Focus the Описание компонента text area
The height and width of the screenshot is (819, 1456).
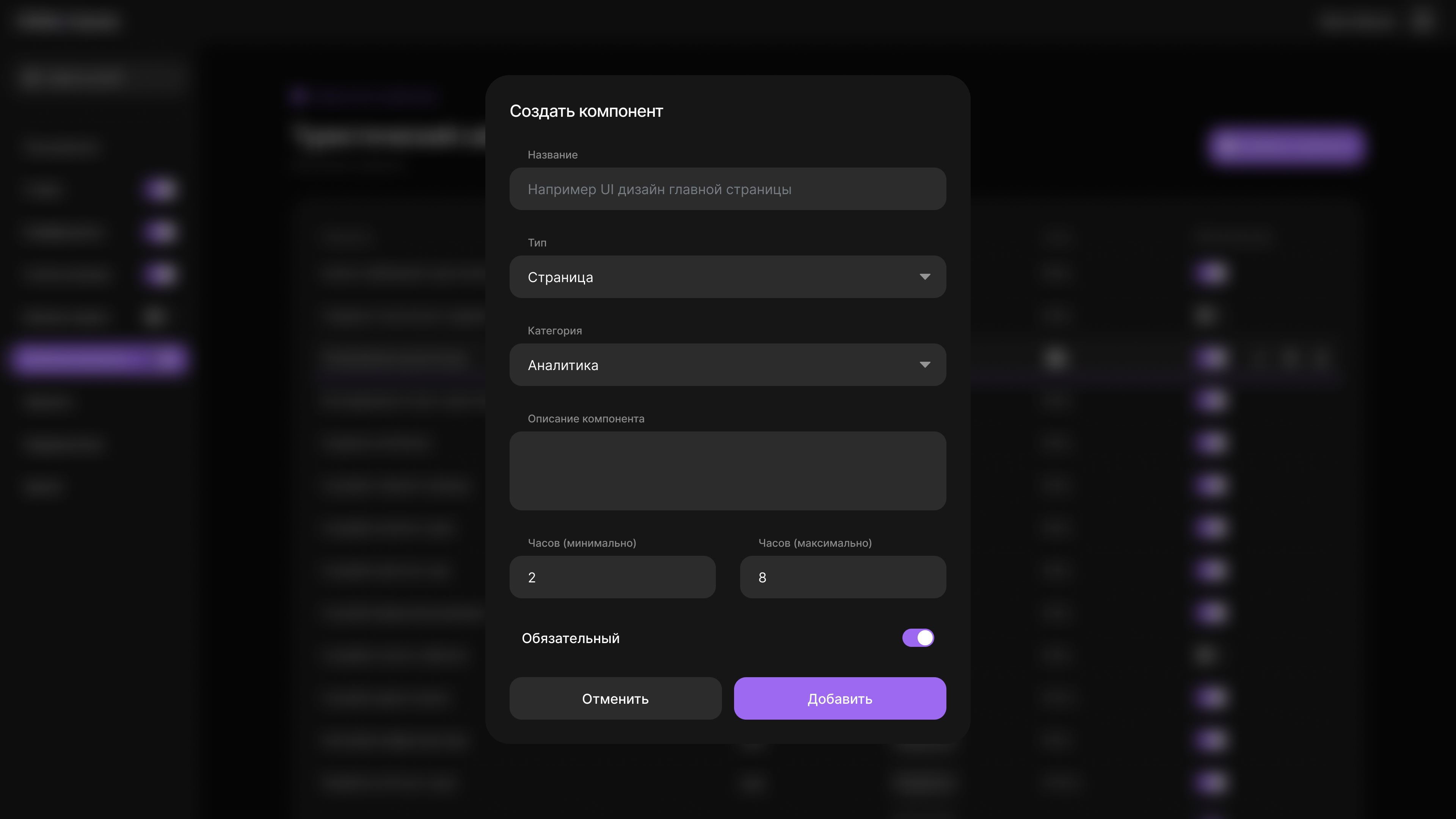tap(728, 471)
